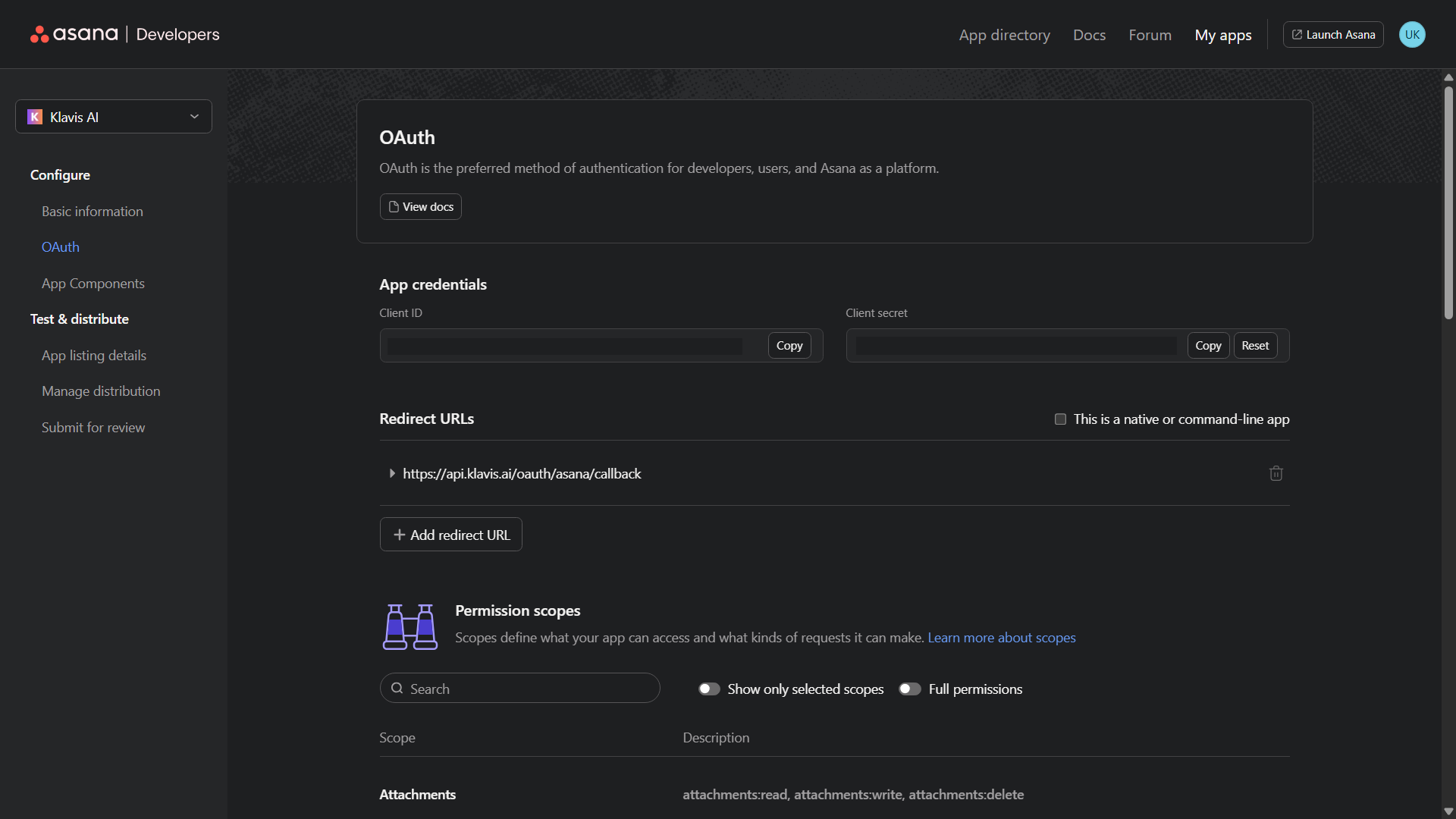Copy the Client ID
The height and width of the screenshot is (819, 1456).
point(789,345)
